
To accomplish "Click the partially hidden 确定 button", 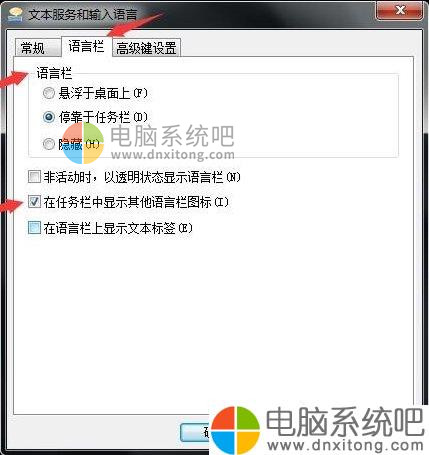I will click(x=195, y=433).
